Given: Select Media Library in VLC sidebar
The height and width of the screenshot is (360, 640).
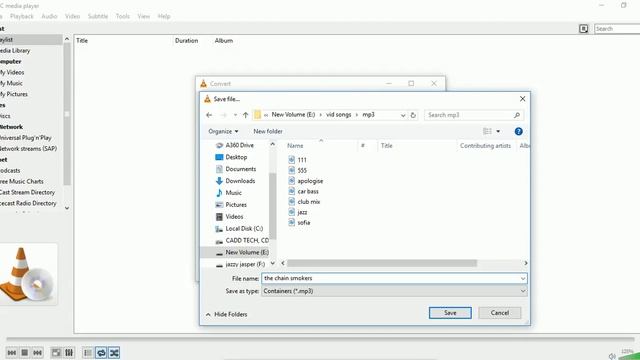Looking at the screenshot, I should 16,51.
